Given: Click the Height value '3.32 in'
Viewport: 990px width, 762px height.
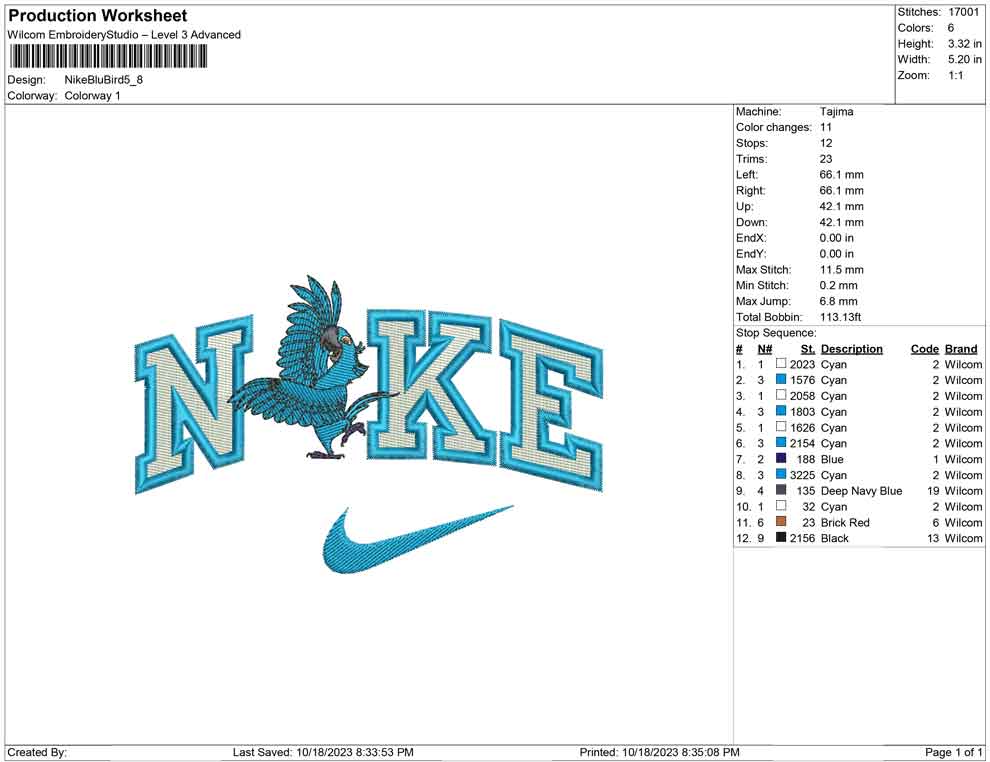Looking at the screenshot, I should coord(965,44).
